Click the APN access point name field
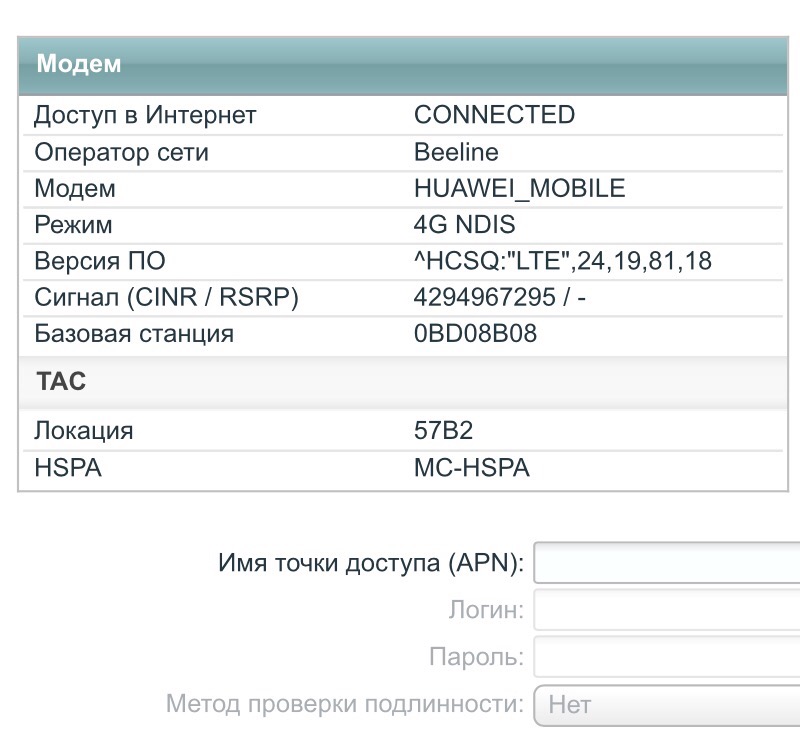Screen dimensions: 800x741 667,562
